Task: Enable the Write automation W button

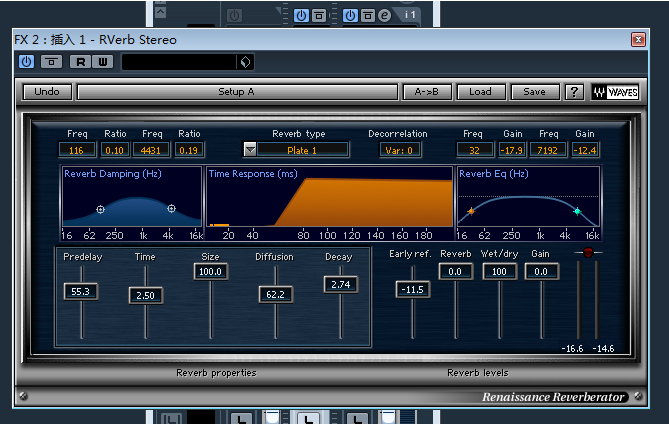Action: [101, 62]
